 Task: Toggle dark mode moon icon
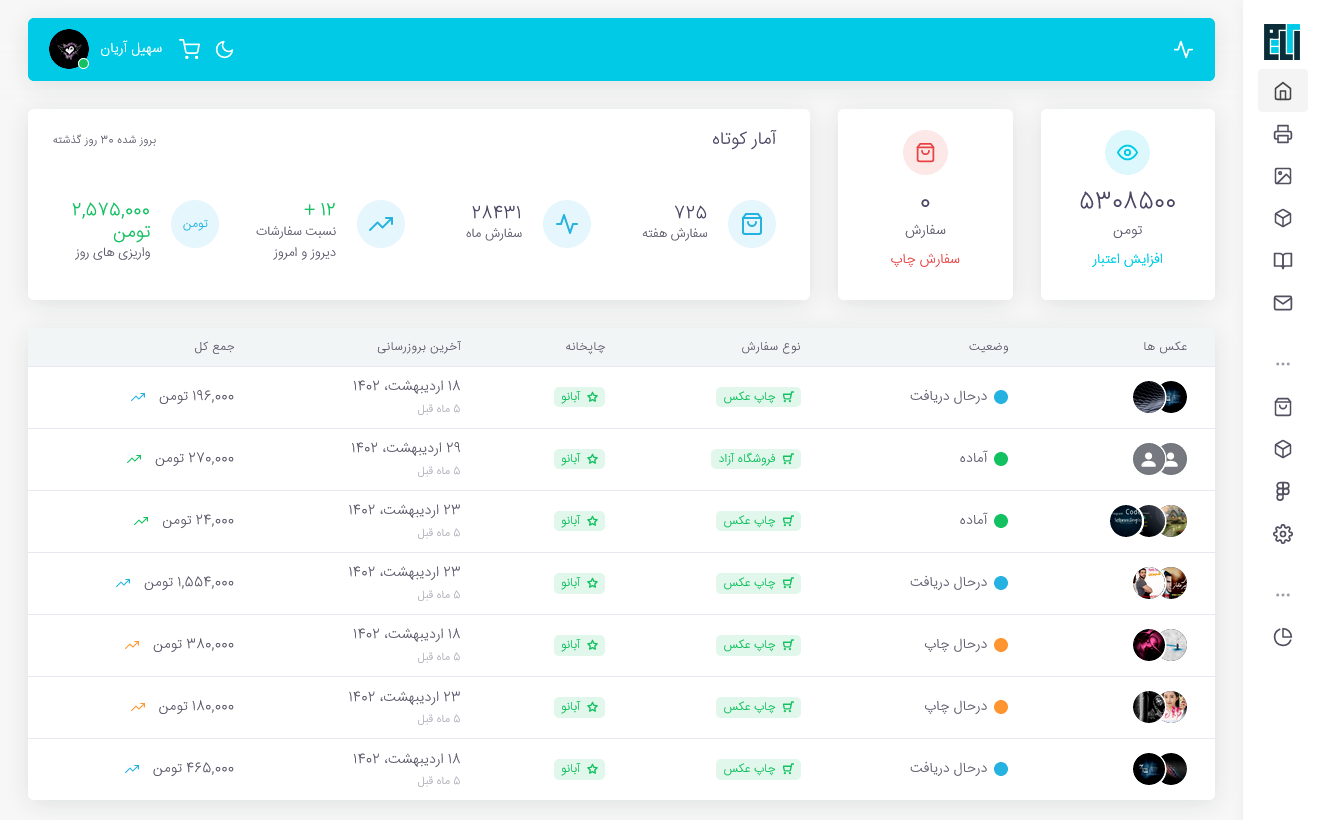pyautogui.click(x=224, y=49)
